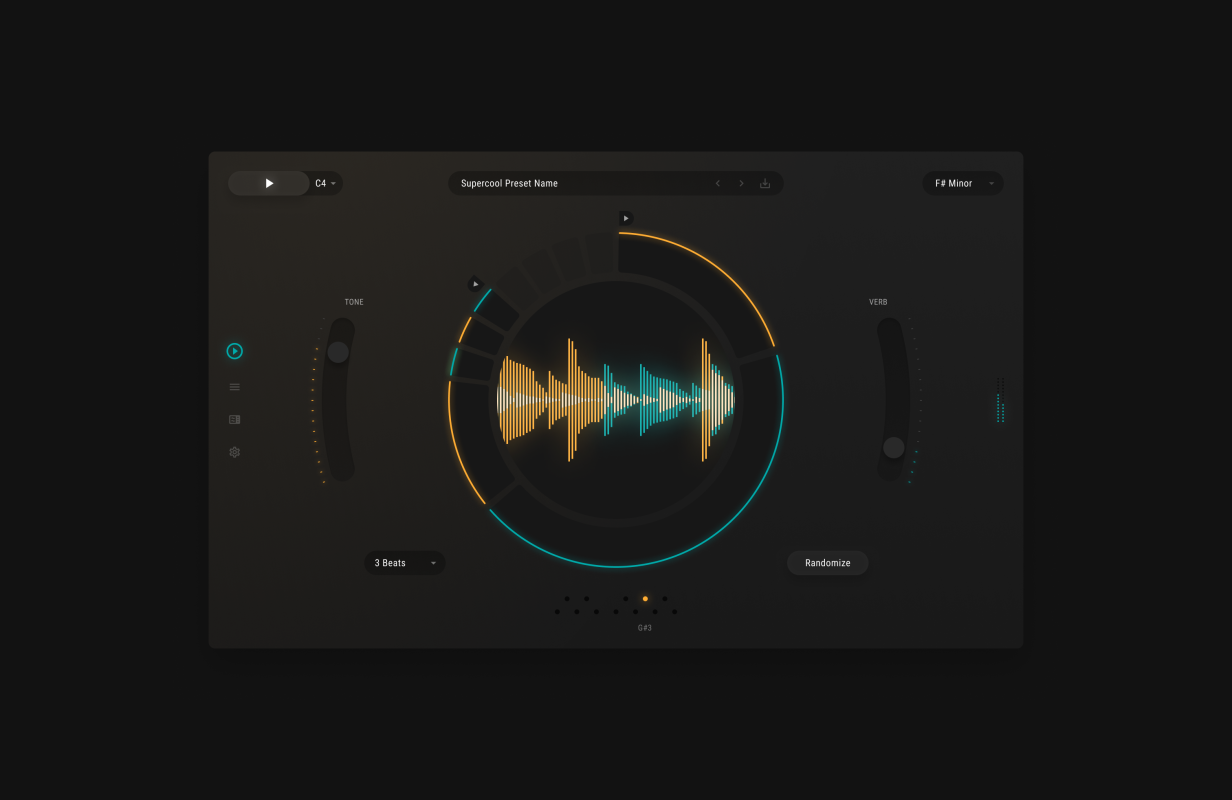This screenshot has width=1232, height=800.
Task: Open the 3 Beats dropdown
Action: click(x=404, y=563)
